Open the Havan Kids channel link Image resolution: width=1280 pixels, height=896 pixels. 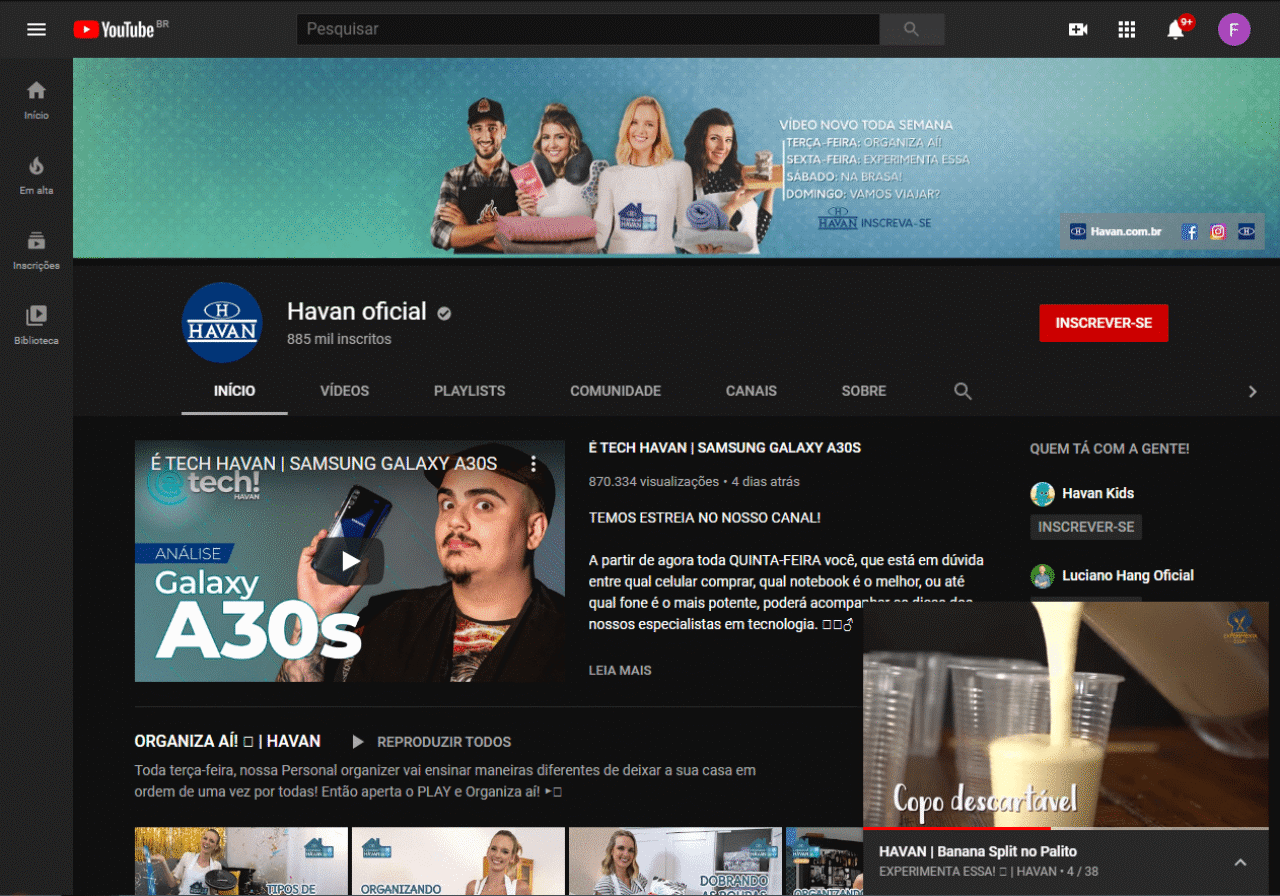pos(1098,493)
